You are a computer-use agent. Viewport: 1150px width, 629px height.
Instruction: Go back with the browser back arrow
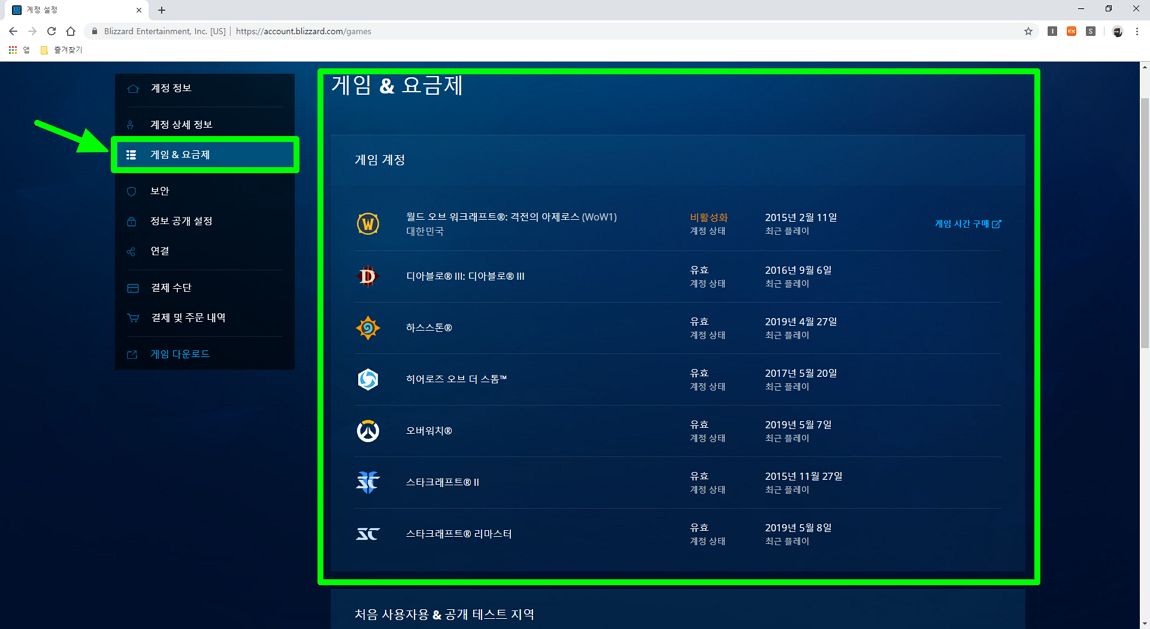[x=12, y=32]
